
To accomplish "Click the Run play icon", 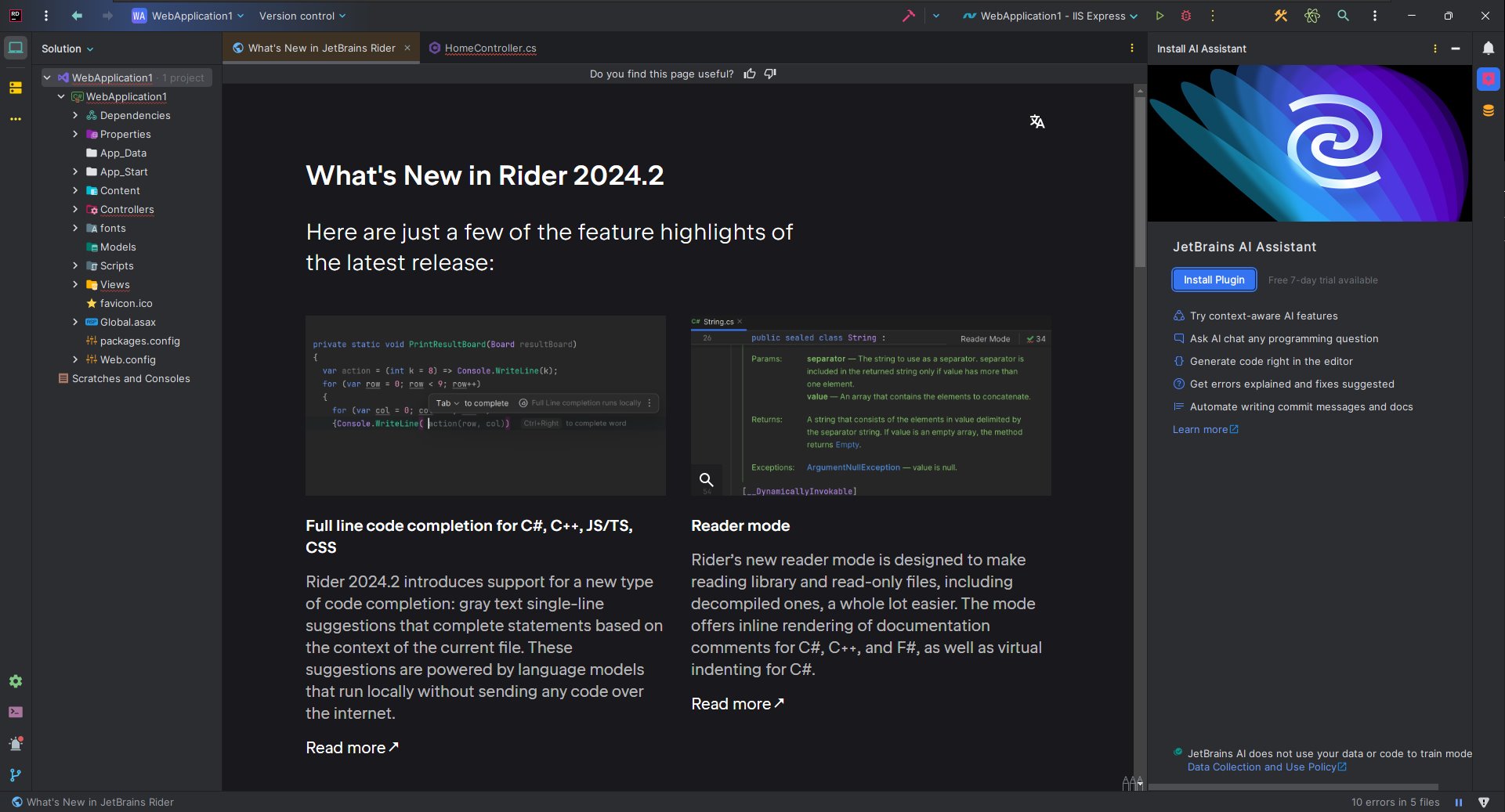I will [x=1160, y=16].
